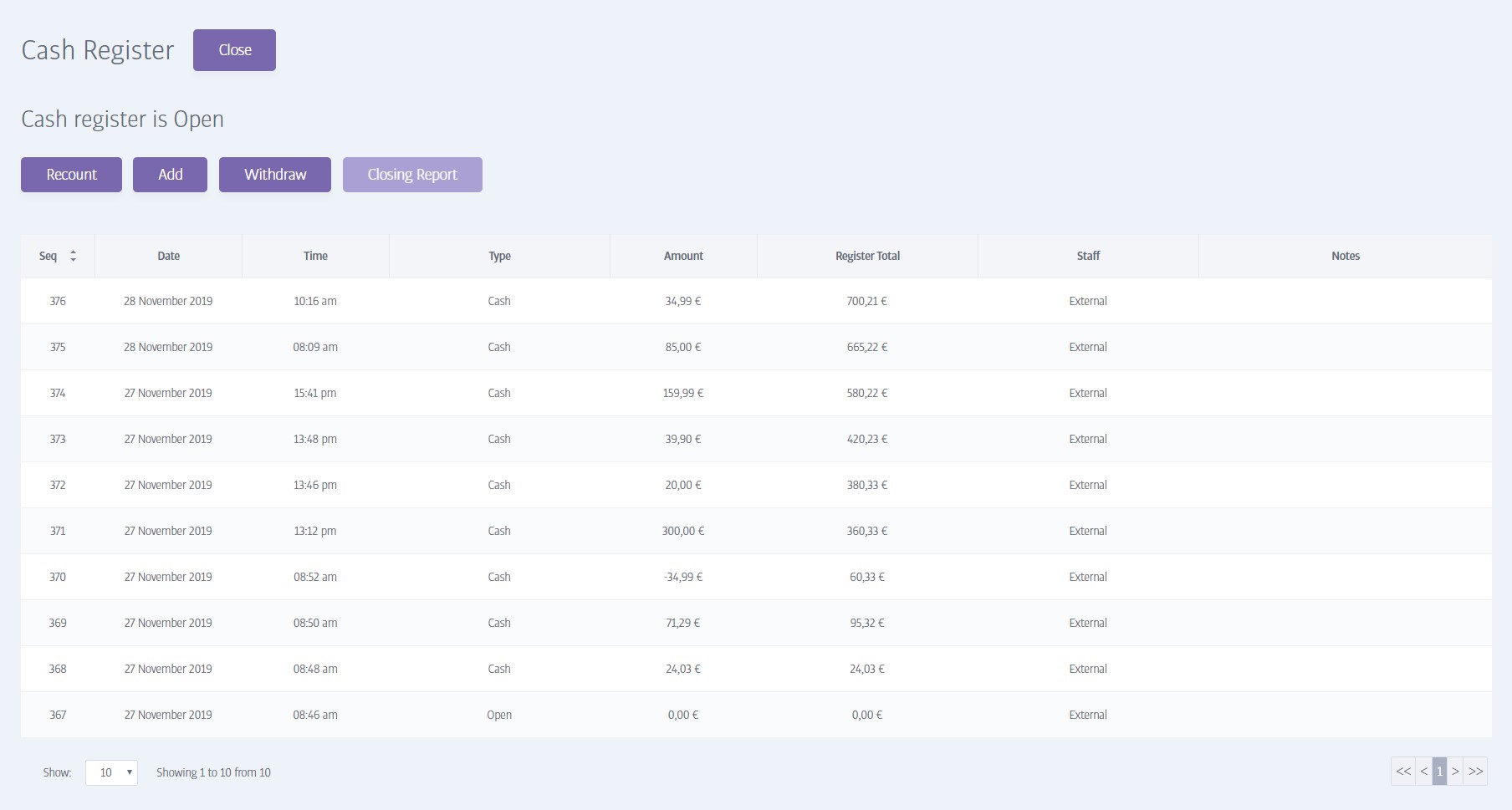The image size is (1512, 810).
Task: Click the Type column header
Action: 499,256
